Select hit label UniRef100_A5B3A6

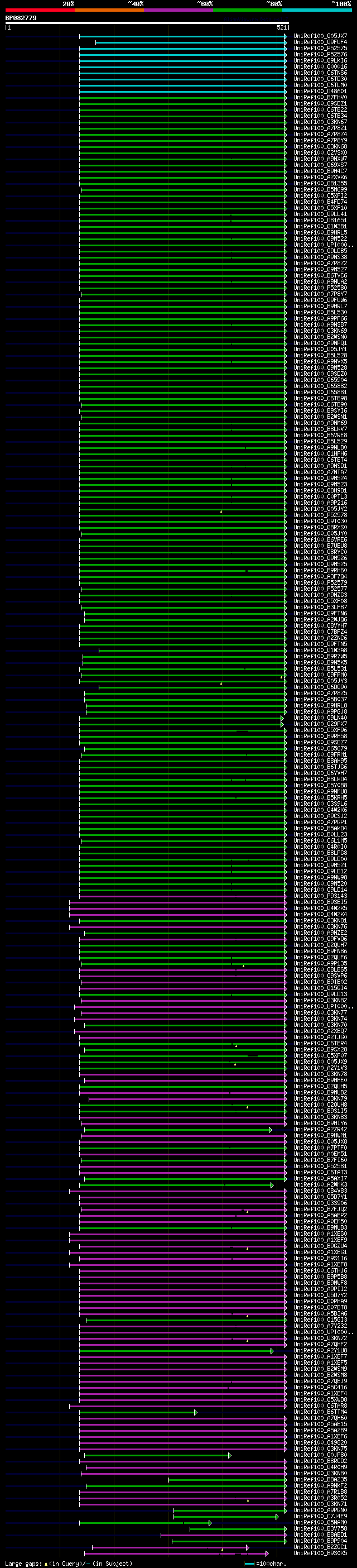pos(321,1313)
